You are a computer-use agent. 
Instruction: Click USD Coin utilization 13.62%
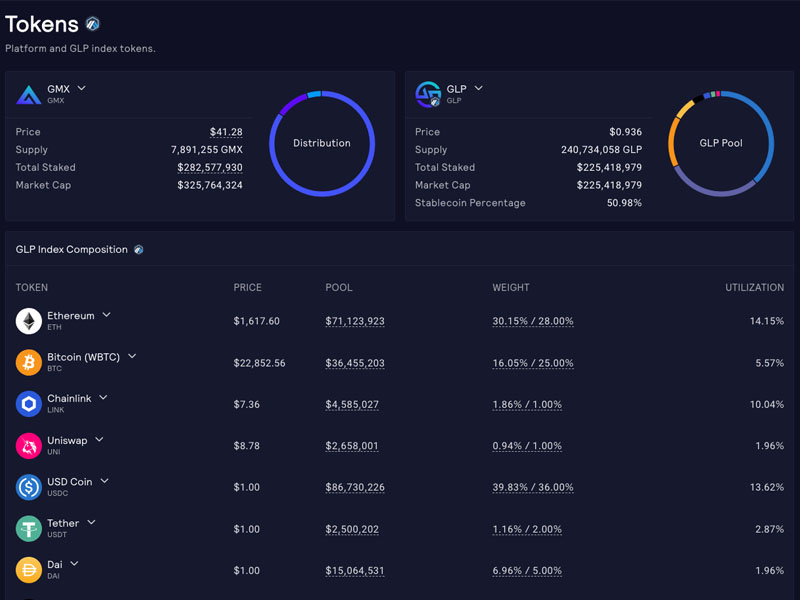click(x=767, y=487)
